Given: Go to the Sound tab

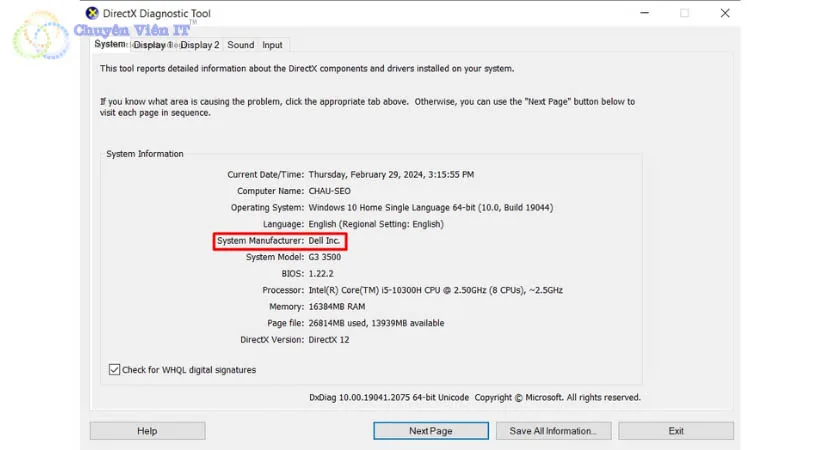Looking at the screenshot, I should [x=240, y=45].
